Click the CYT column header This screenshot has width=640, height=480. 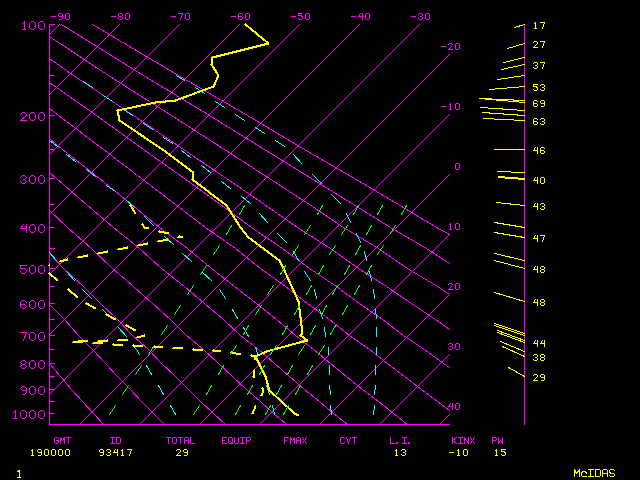[x=348, y=440]
